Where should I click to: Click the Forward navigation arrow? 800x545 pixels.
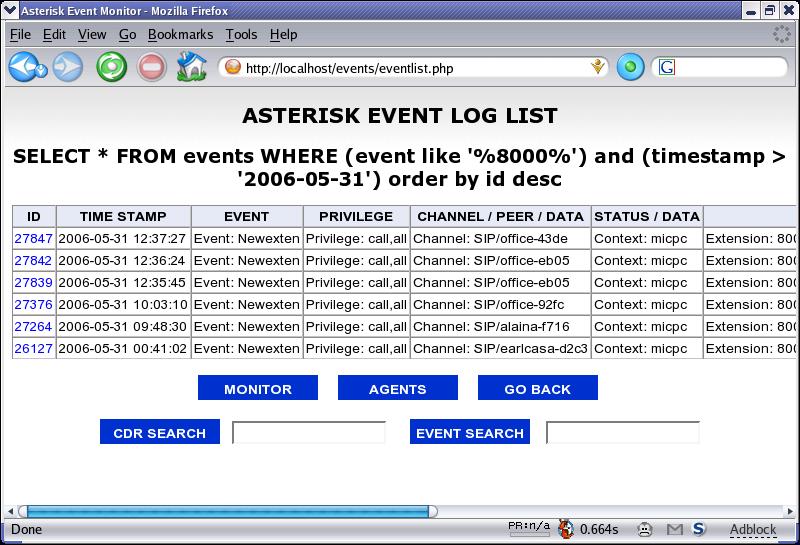tap(68, 68)
